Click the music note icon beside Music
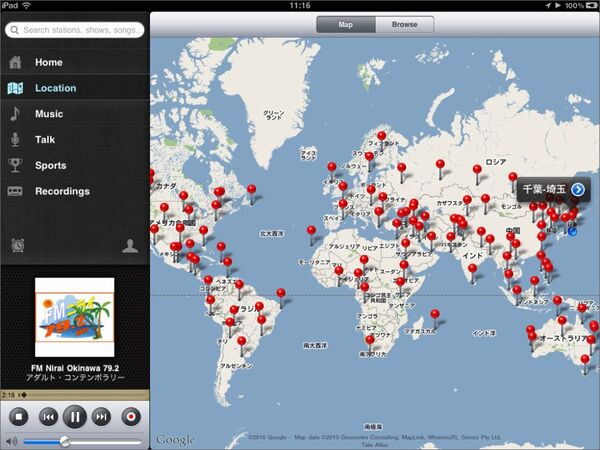 coord(15,114)
